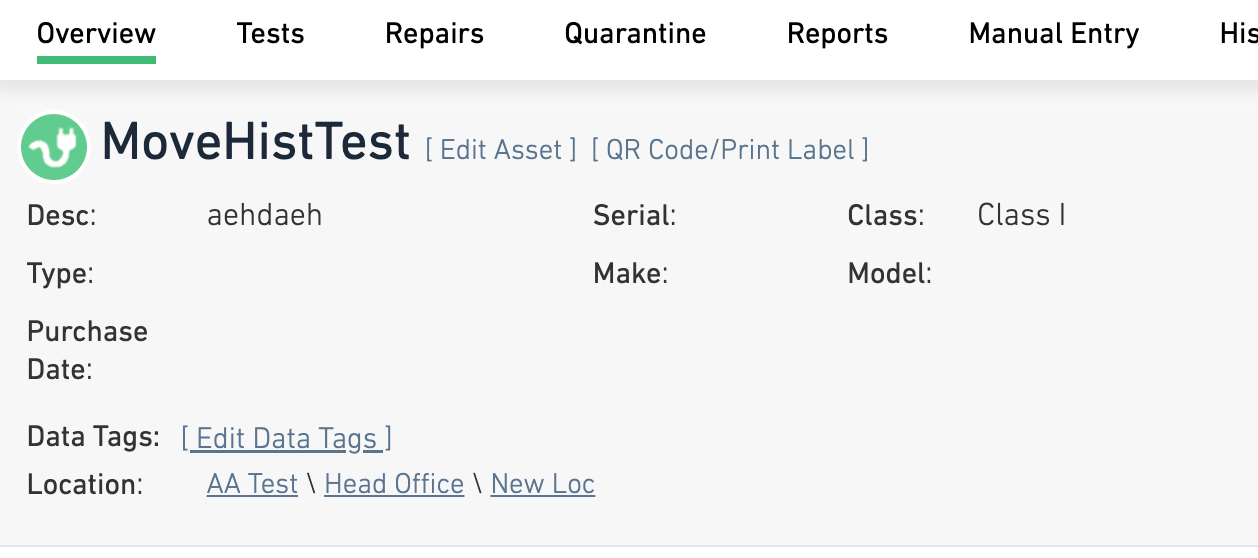The width and height of the screenshot is (1258, 558).
Task: Click the MoveHistTest asset title
Action: pyautogui.click(x=256, y=142)
